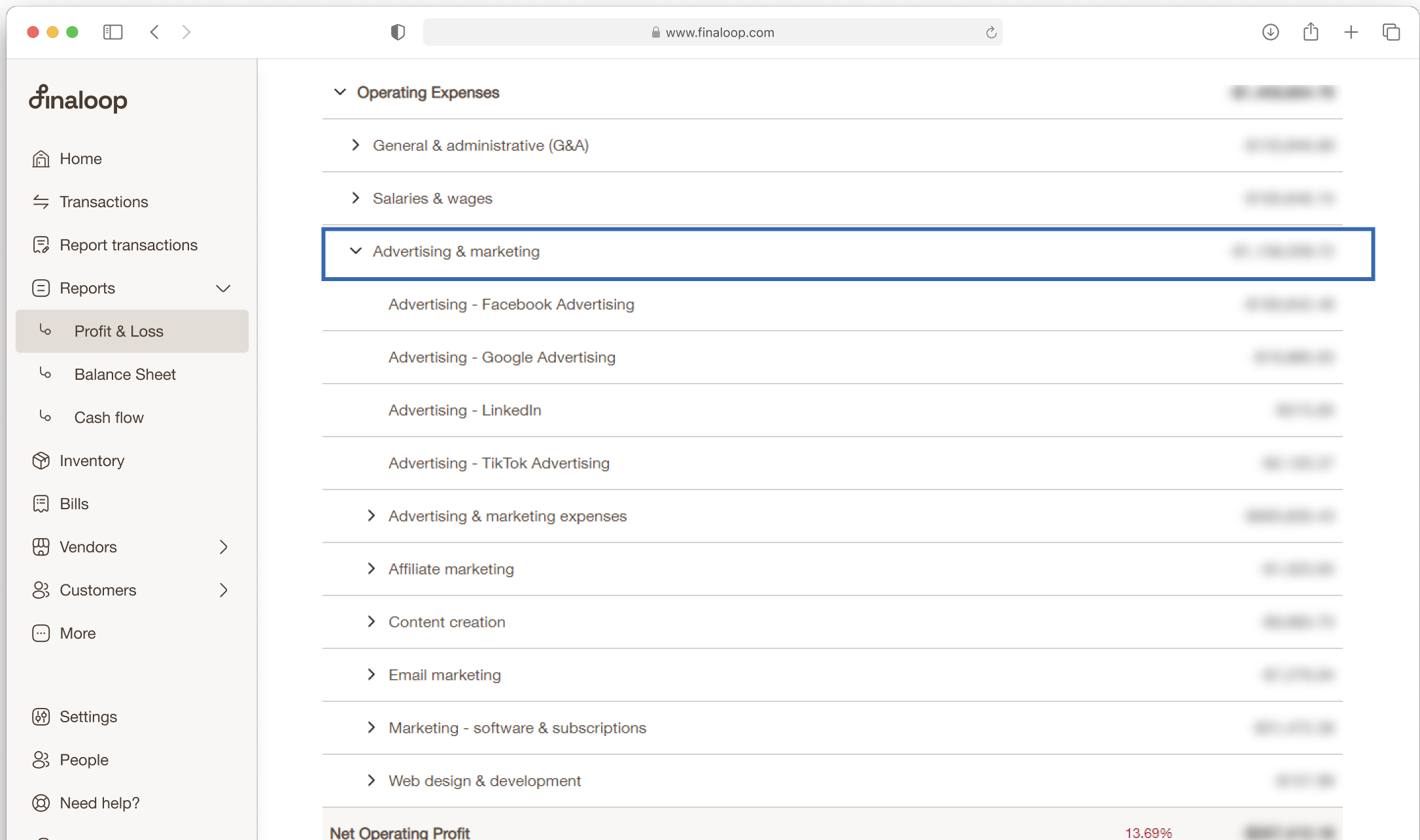The height and width of the screenshot is (840, 1420).
Task: Go to Report transactions page
Action: click(x=129, y=245)
